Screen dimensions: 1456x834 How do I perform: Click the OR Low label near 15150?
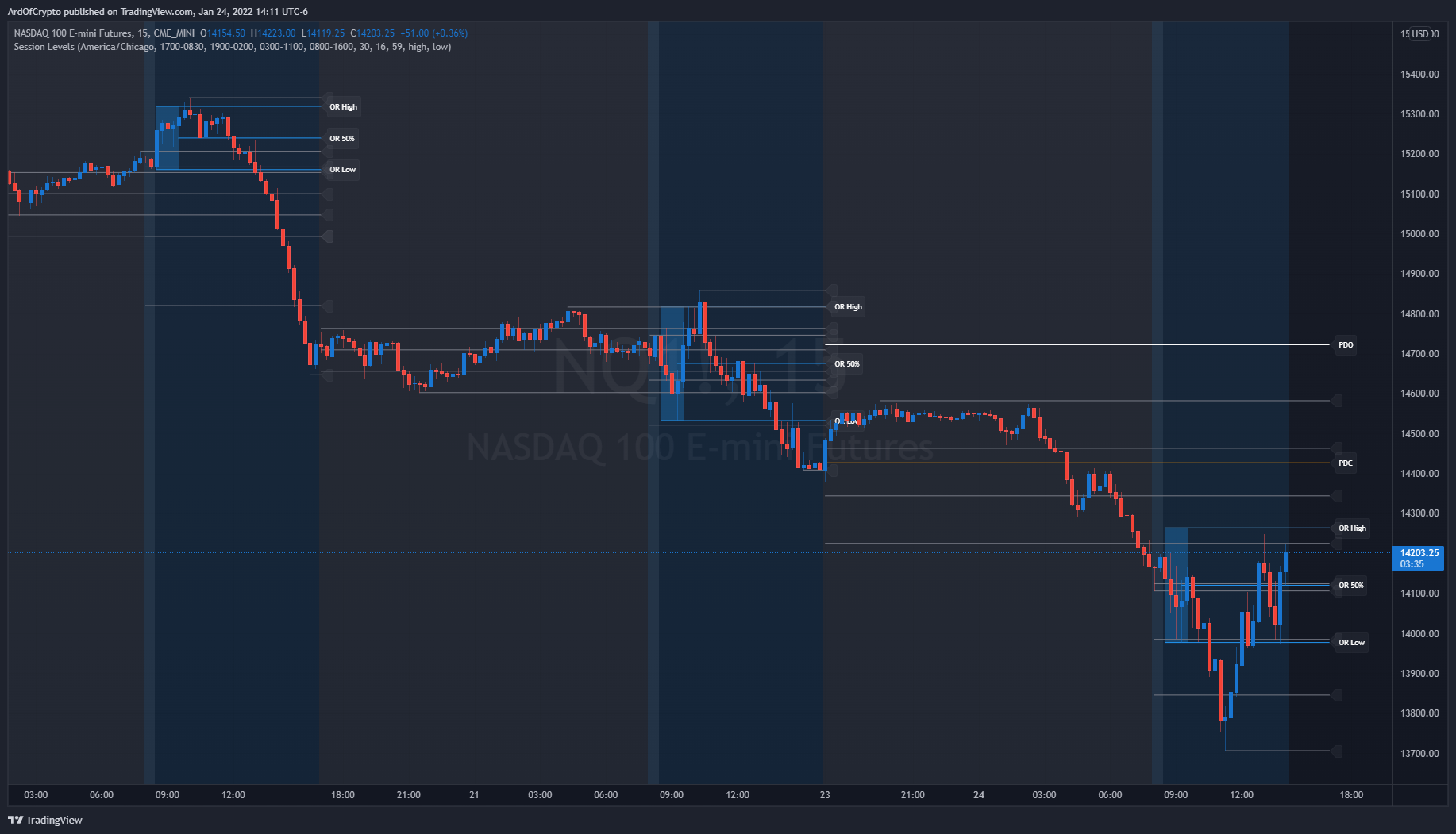pos(343,170)
